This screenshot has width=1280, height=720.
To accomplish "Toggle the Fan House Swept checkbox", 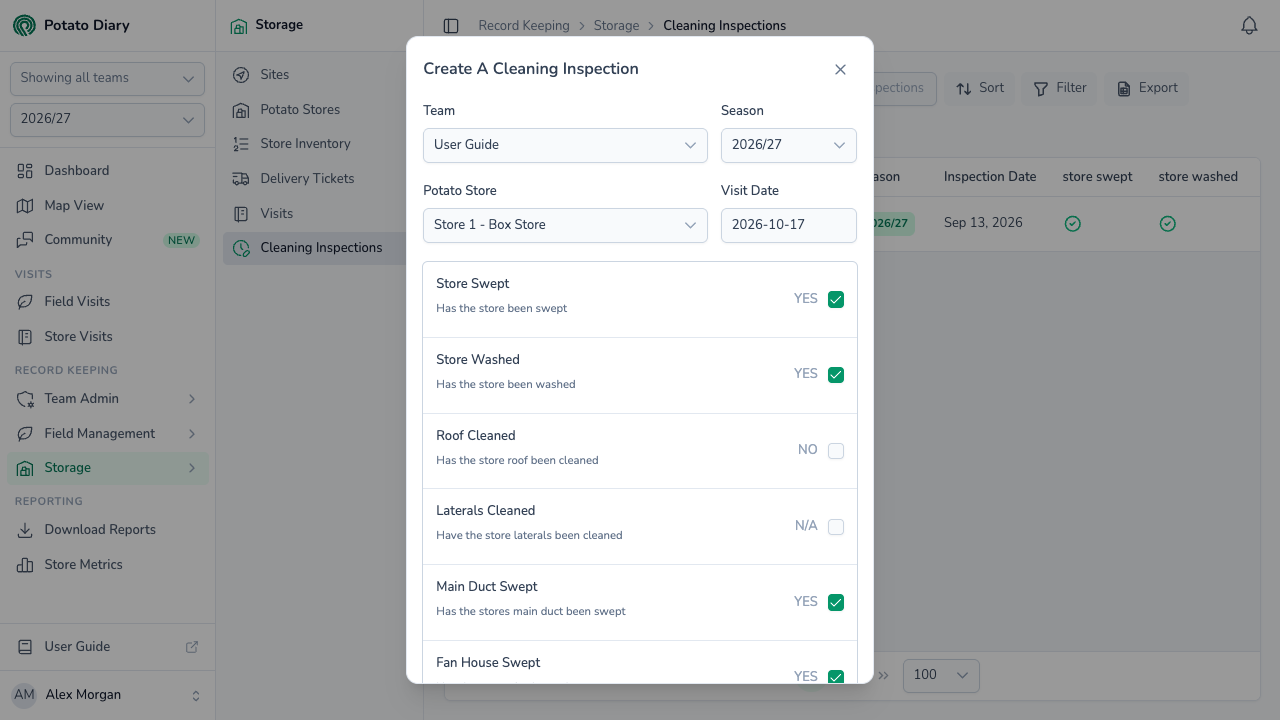I will point(836,677).
